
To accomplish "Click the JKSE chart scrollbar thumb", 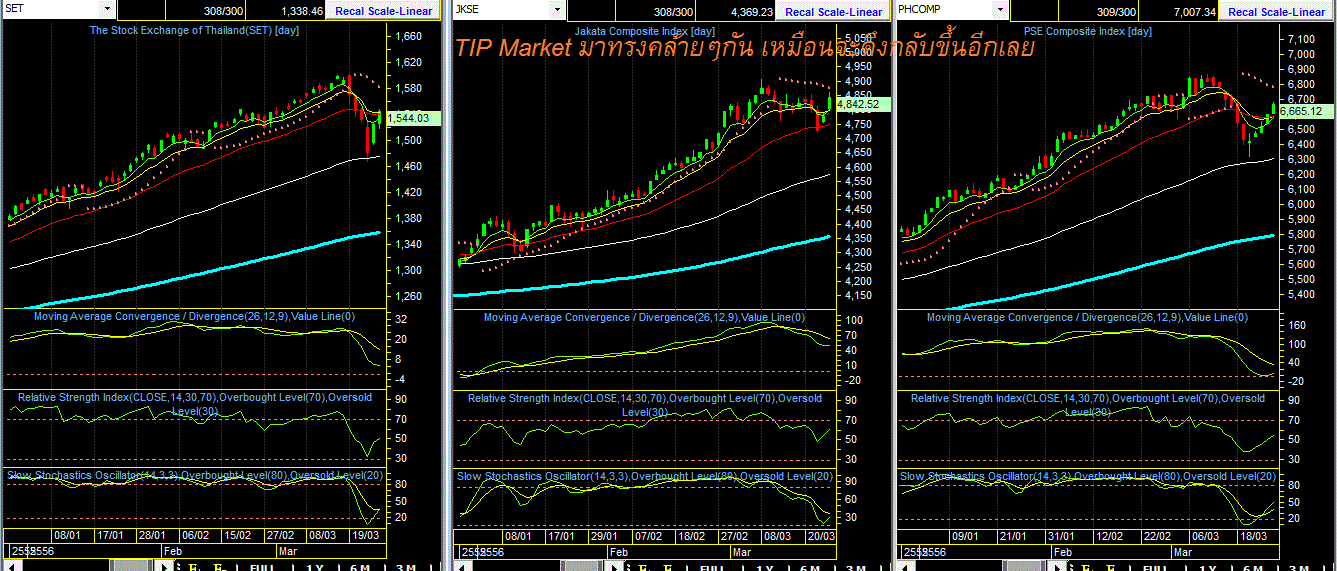I will coord(581,566).
